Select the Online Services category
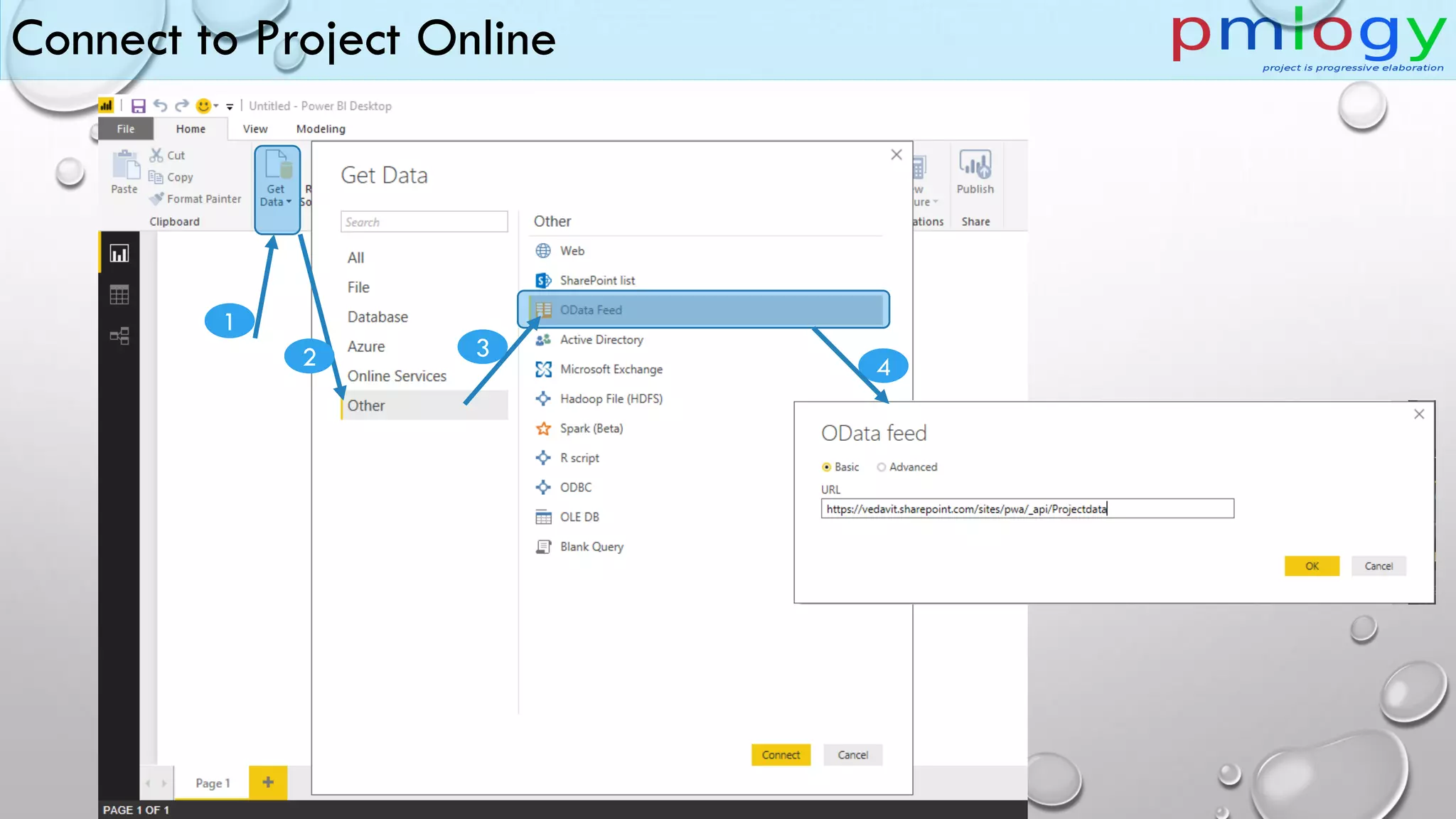Image resolution: width=1456 pixels, height=819 pixels. click(397, 376)
